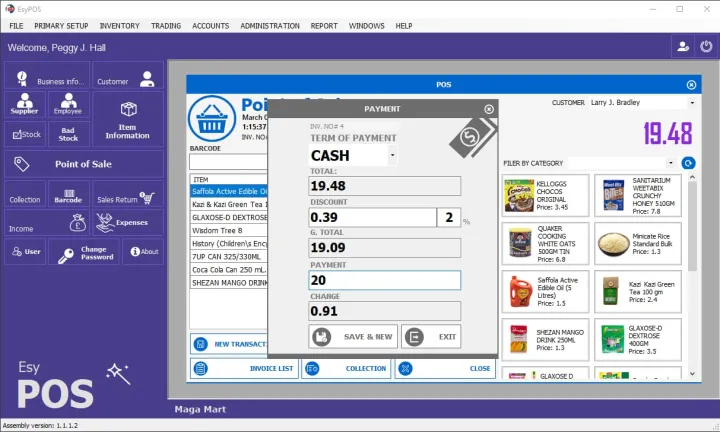The height and width of the screenshot is (432, 720).
Task: Open Item Information
Action: 128,118
